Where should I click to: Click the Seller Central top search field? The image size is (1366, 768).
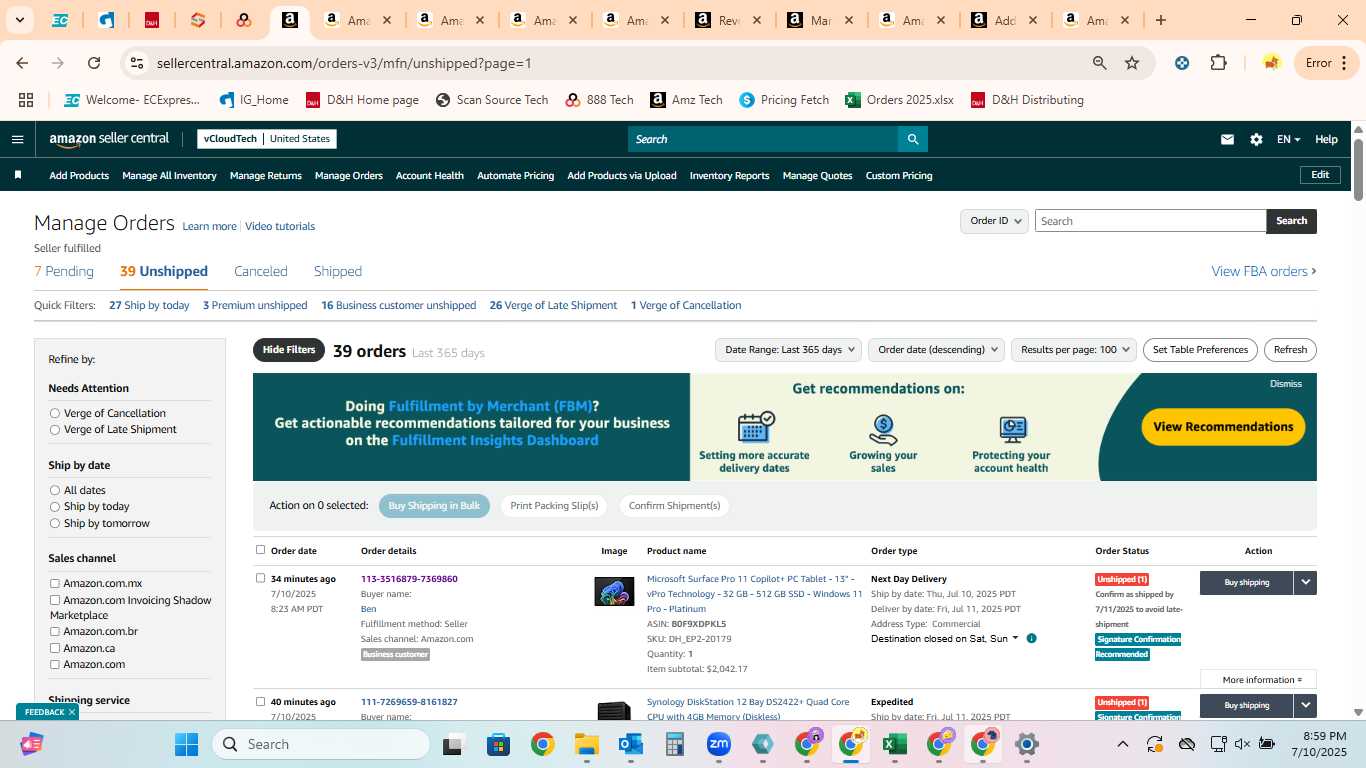point(763,139)
